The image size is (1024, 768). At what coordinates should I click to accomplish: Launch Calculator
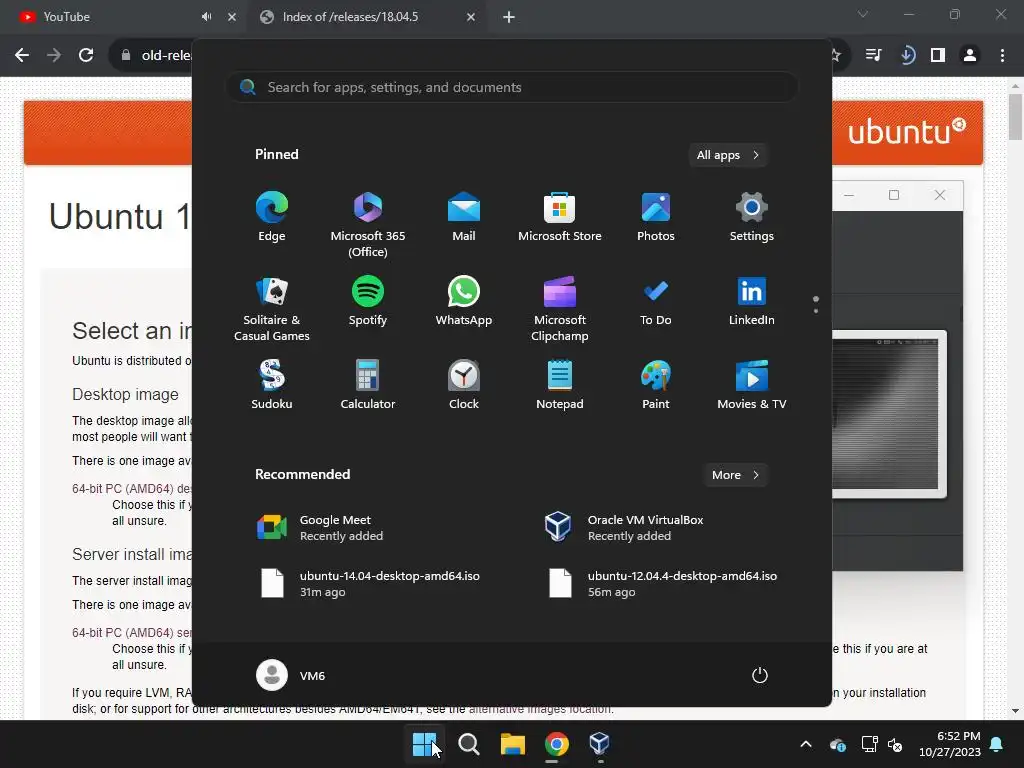pyautogui.click(x=368, y=385)
